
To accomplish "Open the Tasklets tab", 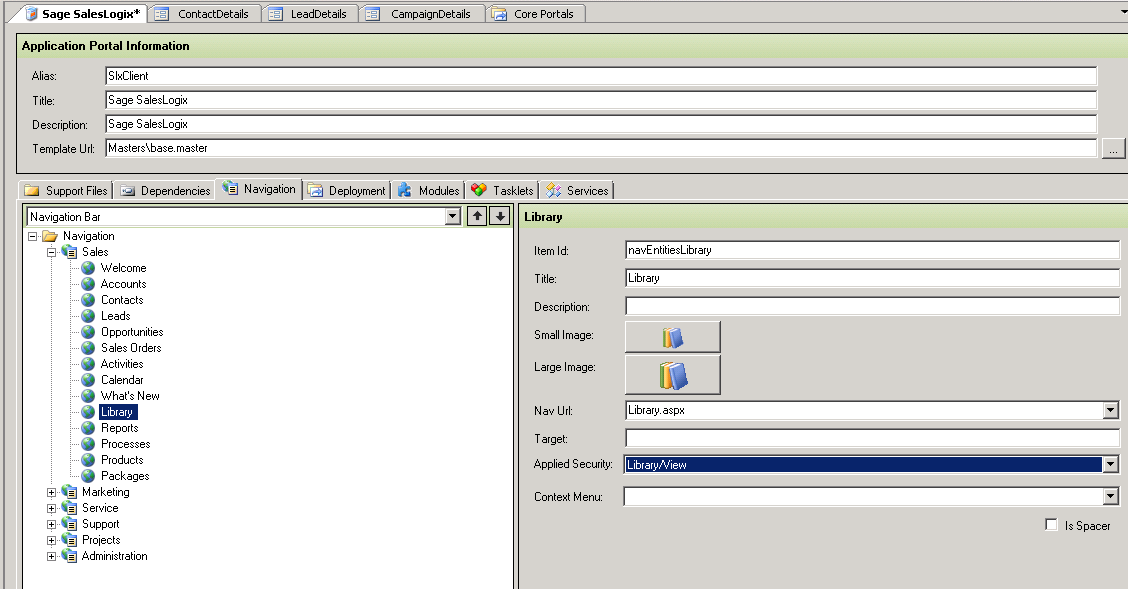I will pyautogui.click(x=503, y=191).
